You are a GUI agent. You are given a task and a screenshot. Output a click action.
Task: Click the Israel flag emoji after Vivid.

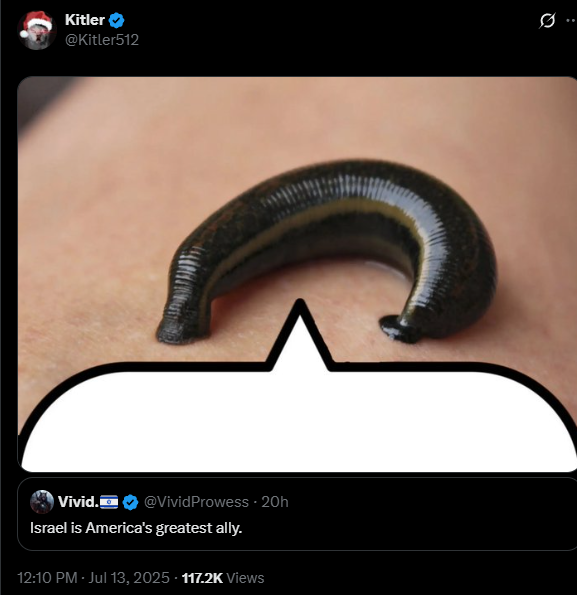point(109,502)
